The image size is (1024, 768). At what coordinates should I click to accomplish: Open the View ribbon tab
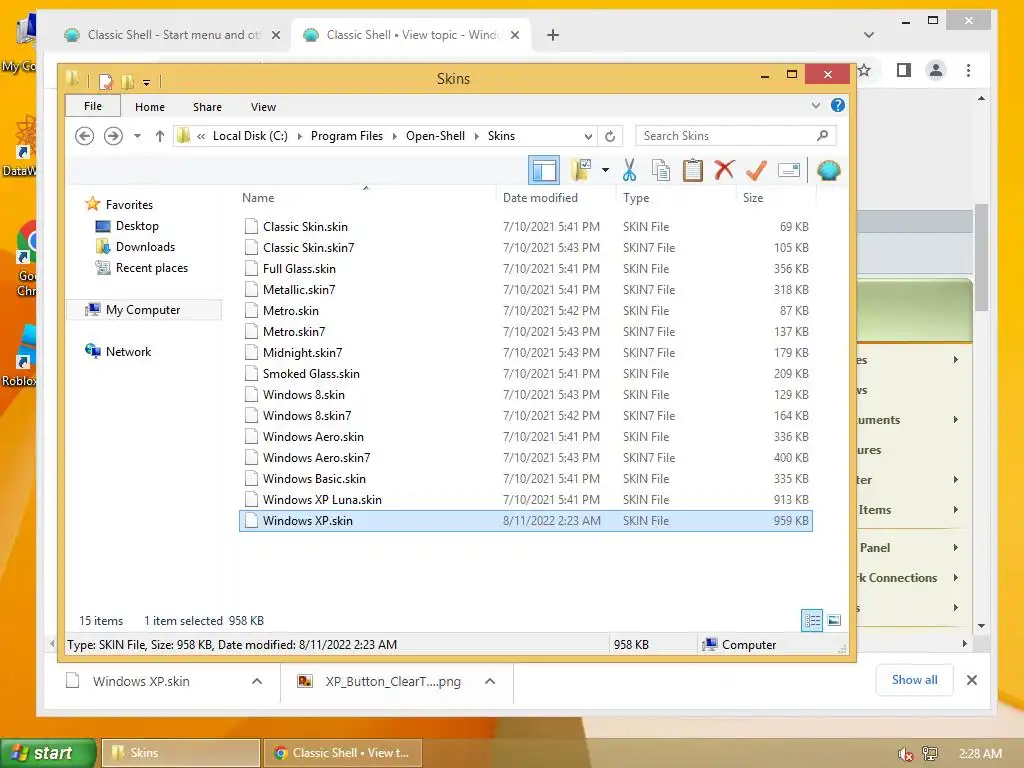click(x=263, y=106)
